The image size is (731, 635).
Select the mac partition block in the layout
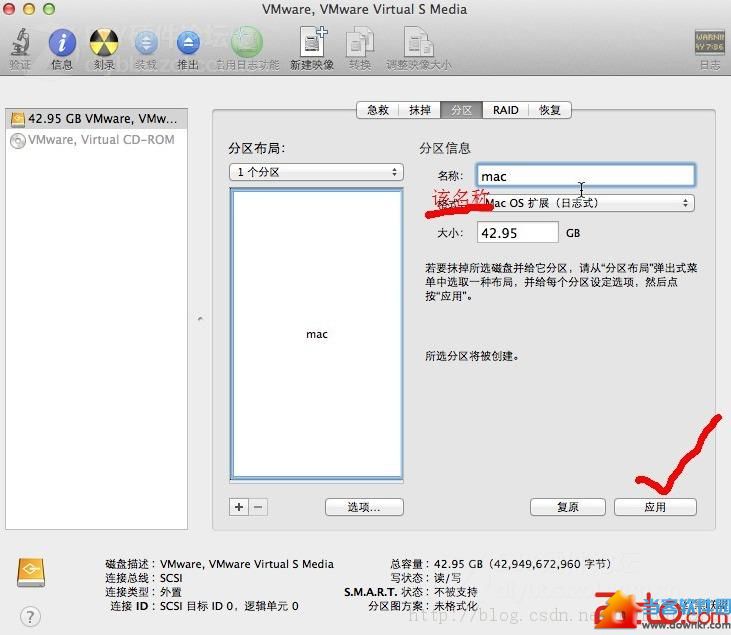coord(317,334)
